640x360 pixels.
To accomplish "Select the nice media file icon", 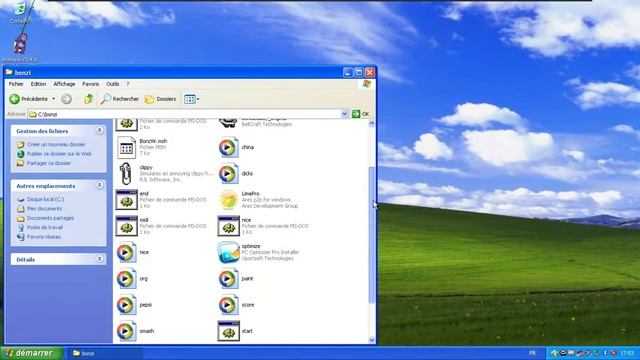I will [x=126, y=252].
